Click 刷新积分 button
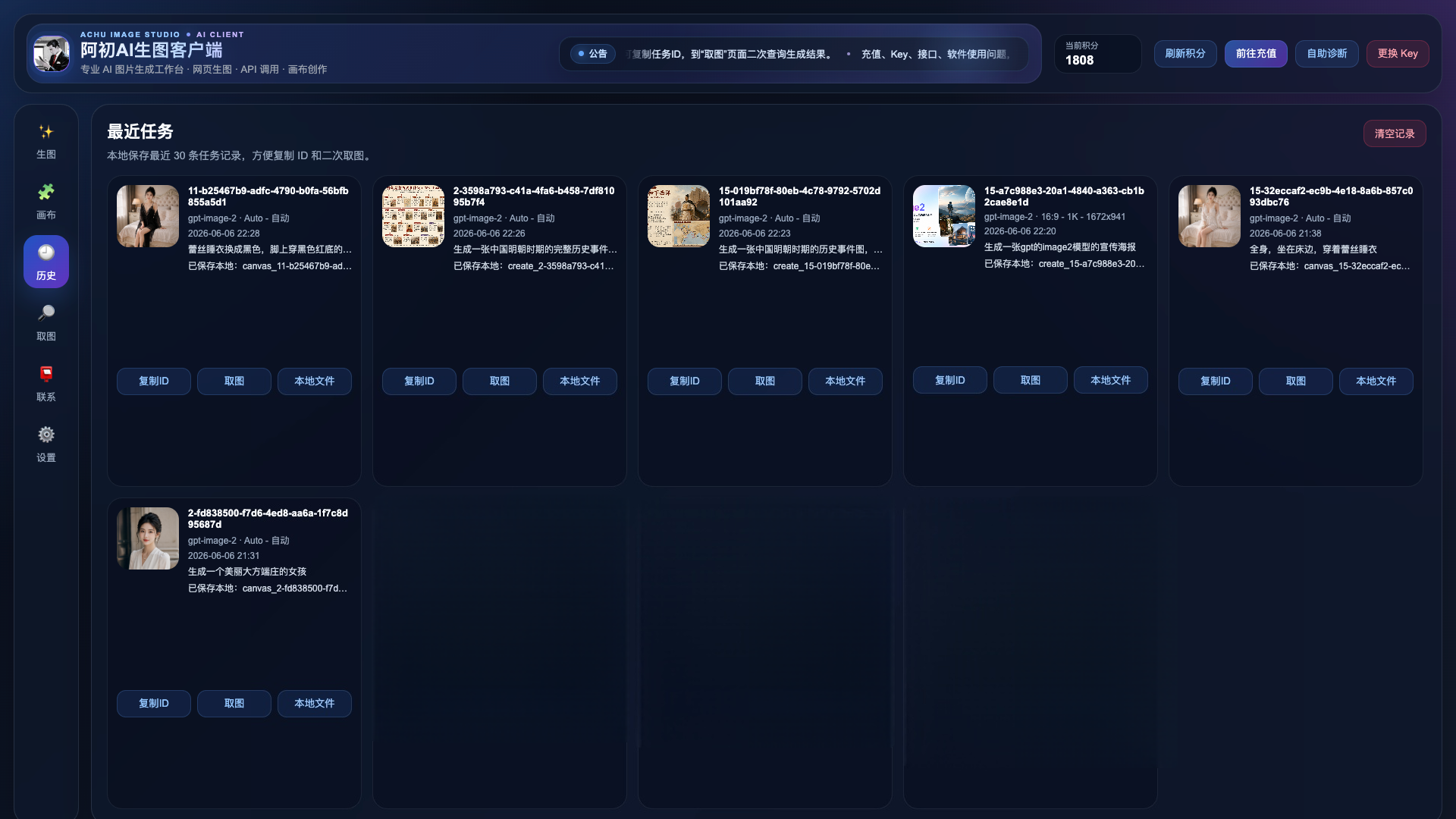Image resolution: width=1456 pixels, height=819 pixels. [1185, 54]
